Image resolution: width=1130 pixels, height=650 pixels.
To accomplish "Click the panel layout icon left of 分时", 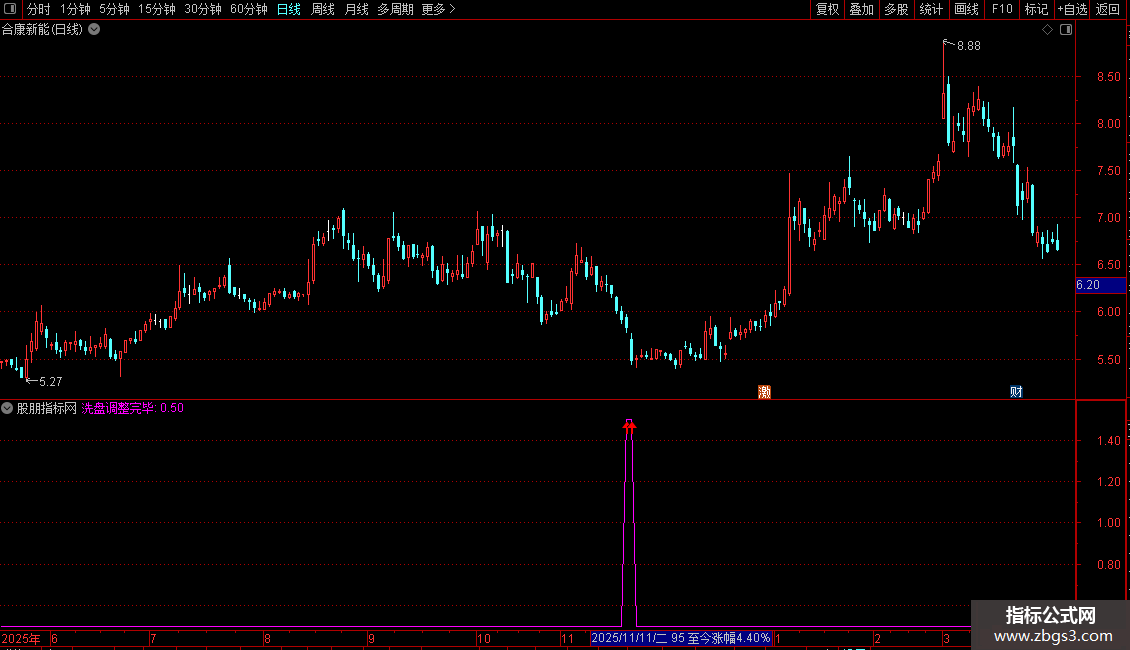I will pos(10,9).
